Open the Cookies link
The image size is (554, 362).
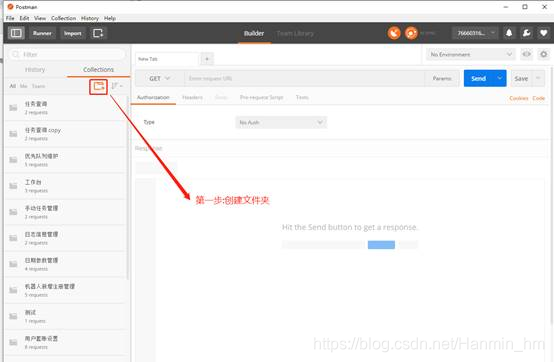click(x=519, y=98)
